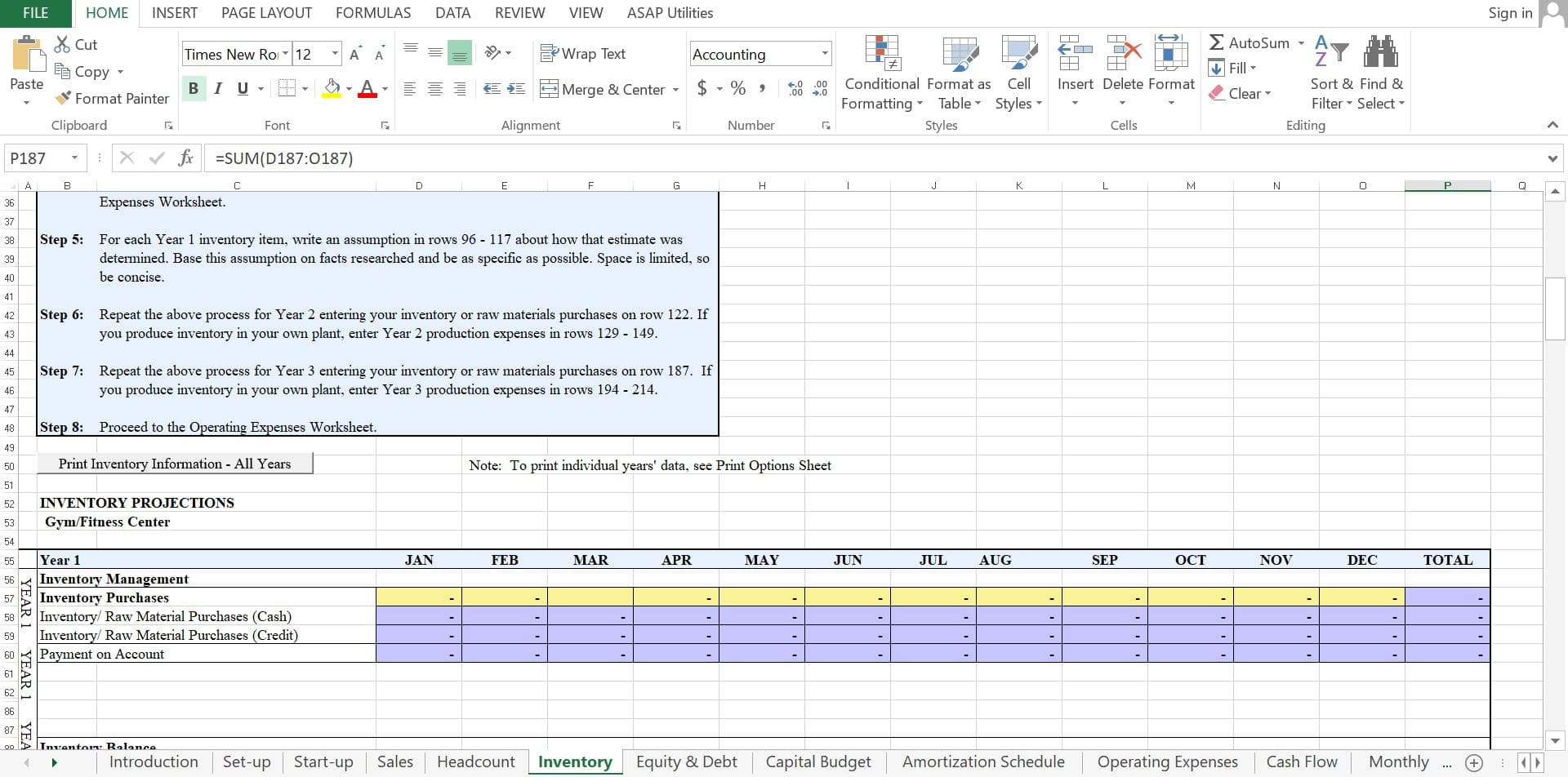Switch to PAGE LAYOUT tab
This screenshot has width=1568, height=777.
[266, 13]
